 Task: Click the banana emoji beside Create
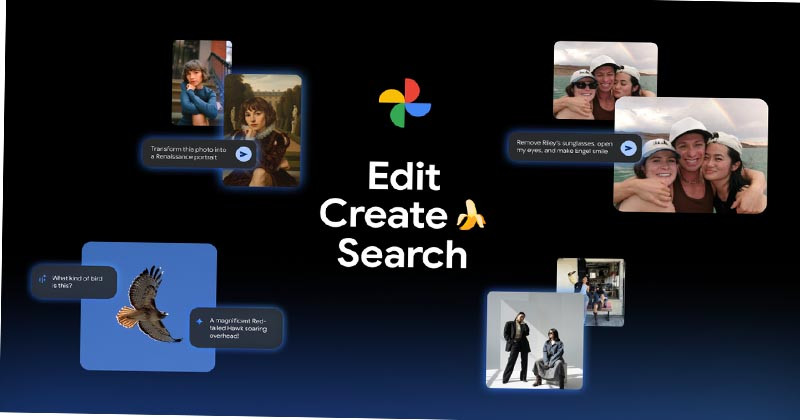point(470,215)
